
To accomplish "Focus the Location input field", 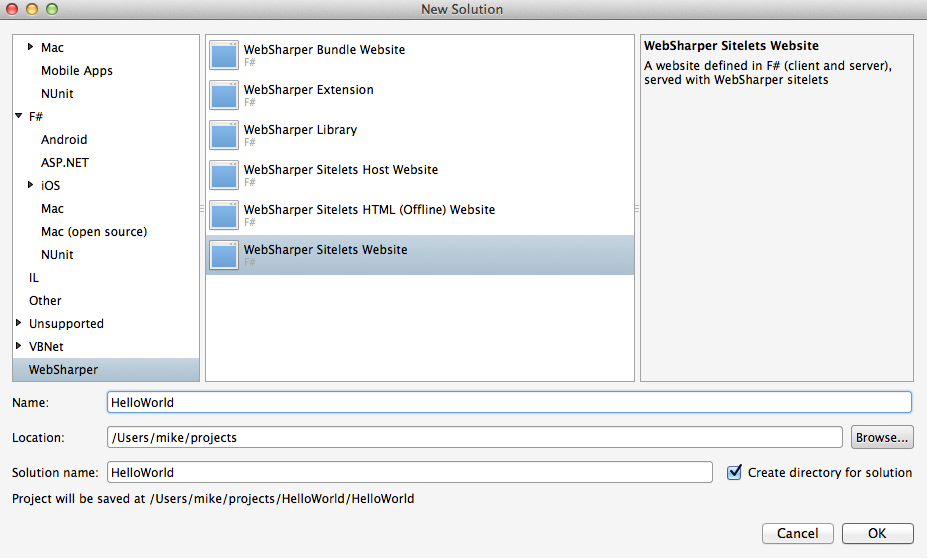I will point(475,437).
